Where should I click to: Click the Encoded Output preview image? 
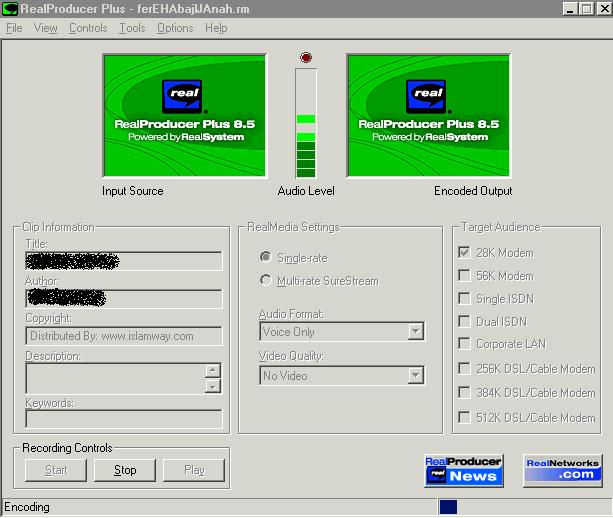tap(429, 116)
